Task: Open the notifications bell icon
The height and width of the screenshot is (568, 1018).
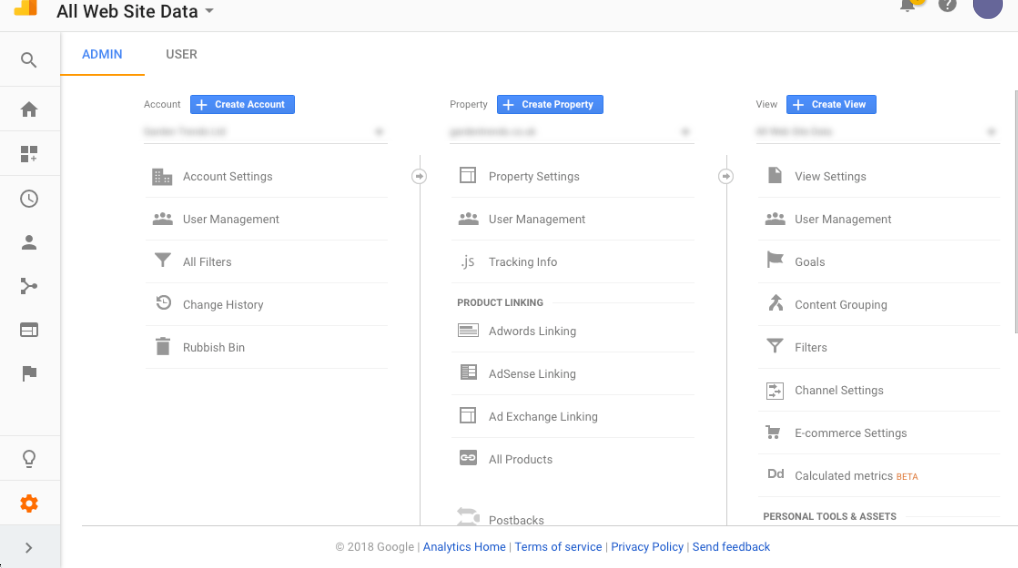Action: click(x=908, y=6)
